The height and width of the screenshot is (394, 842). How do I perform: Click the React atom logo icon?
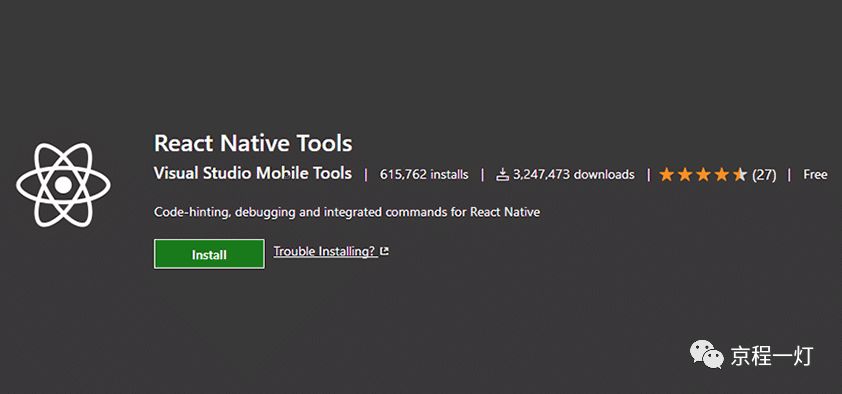point(63,185)
